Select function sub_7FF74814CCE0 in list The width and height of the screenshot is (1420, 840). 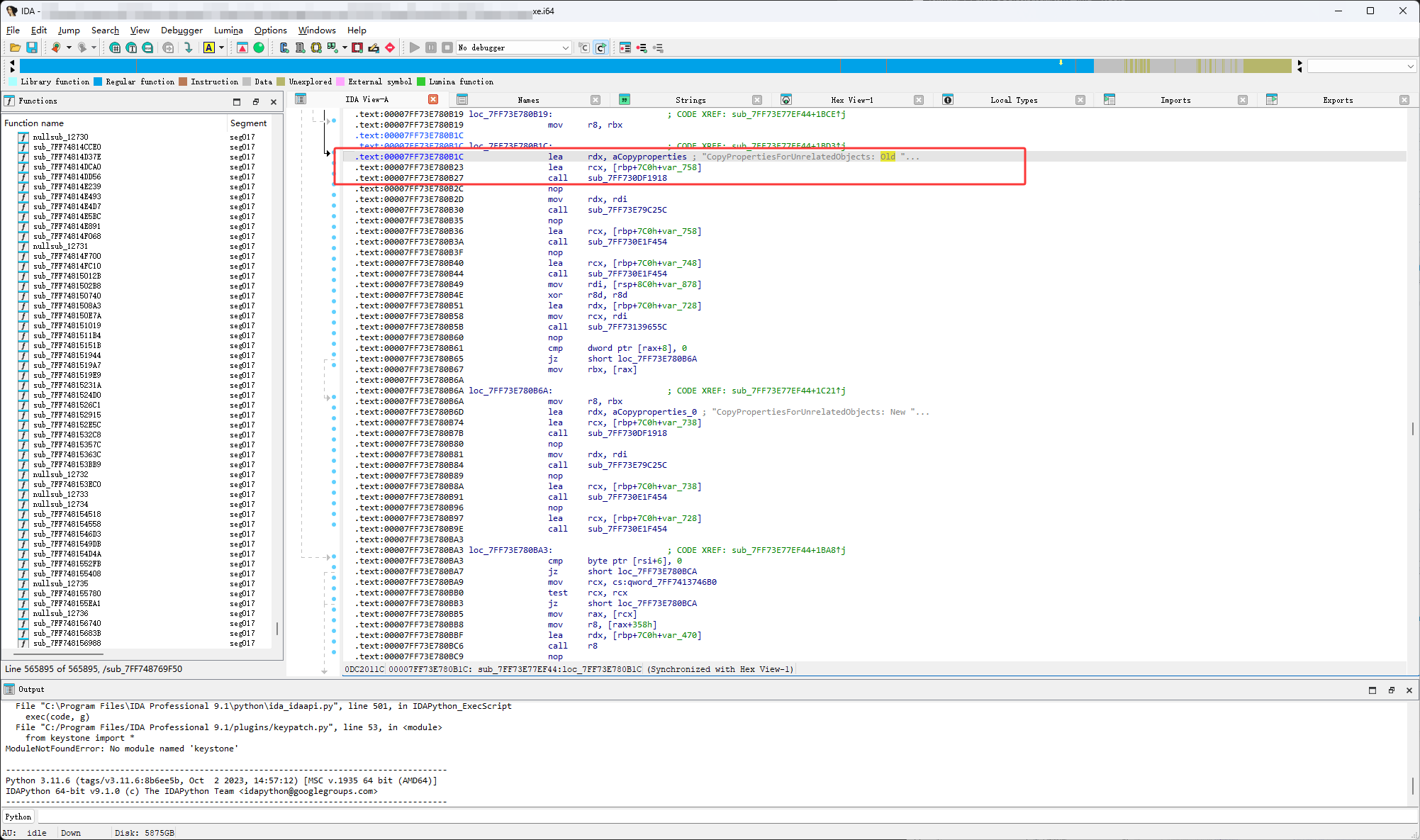[x=67, y=147]
